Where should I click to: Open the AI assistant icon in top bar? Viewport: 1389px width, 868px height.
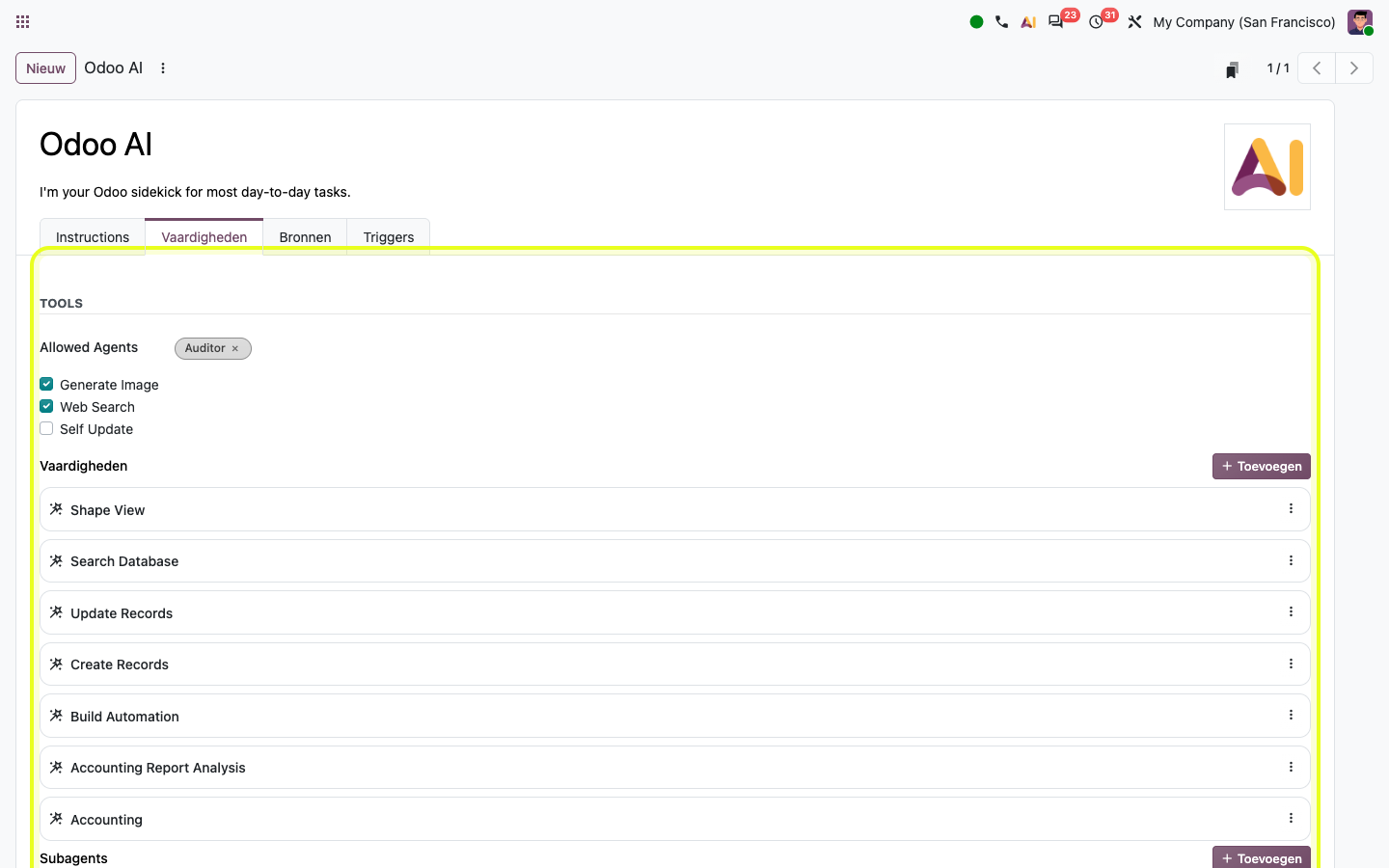tap(1028, 21)
